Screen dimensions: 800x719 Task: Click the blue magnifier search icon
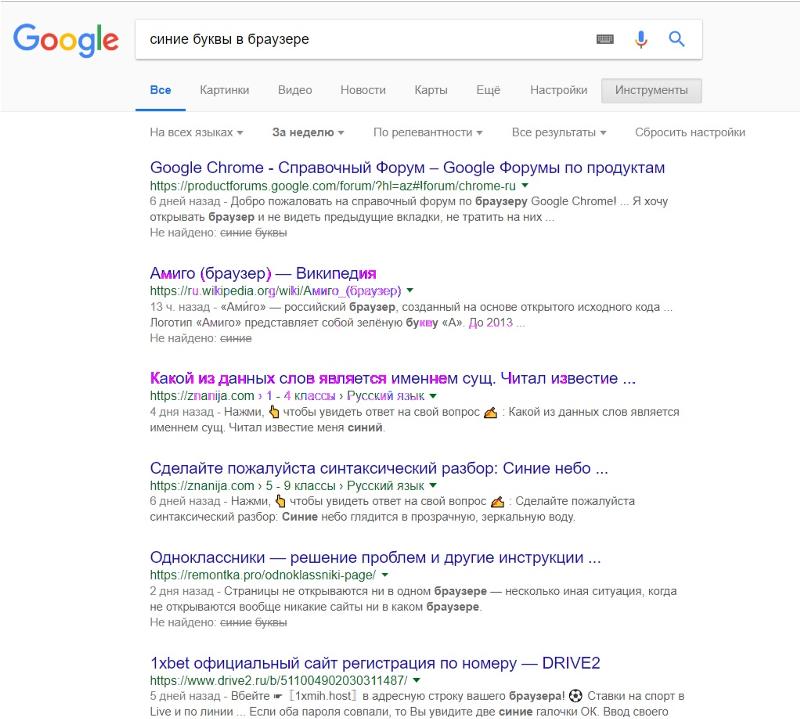(677, 39)
